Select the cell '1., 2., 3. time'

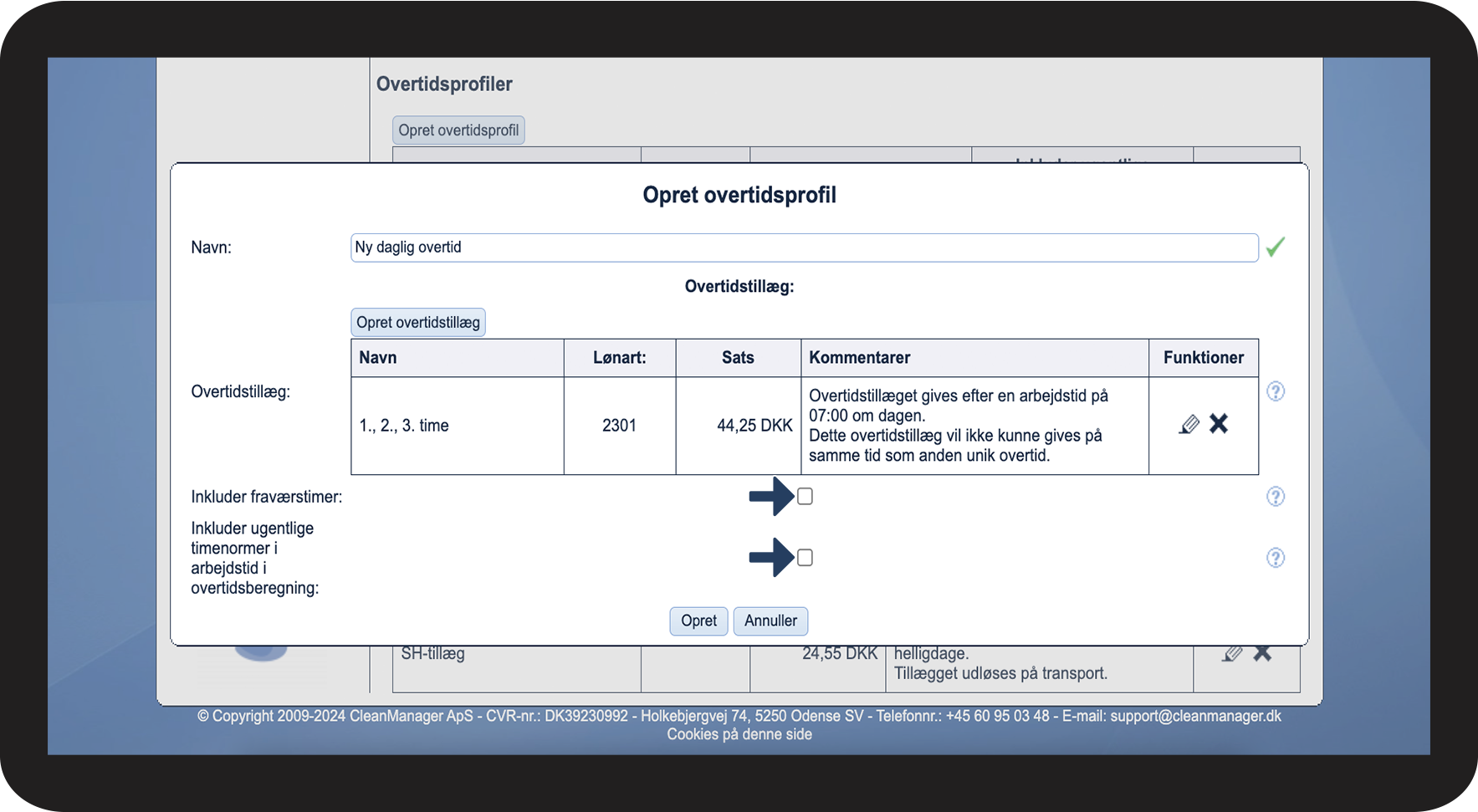point(458,426)
